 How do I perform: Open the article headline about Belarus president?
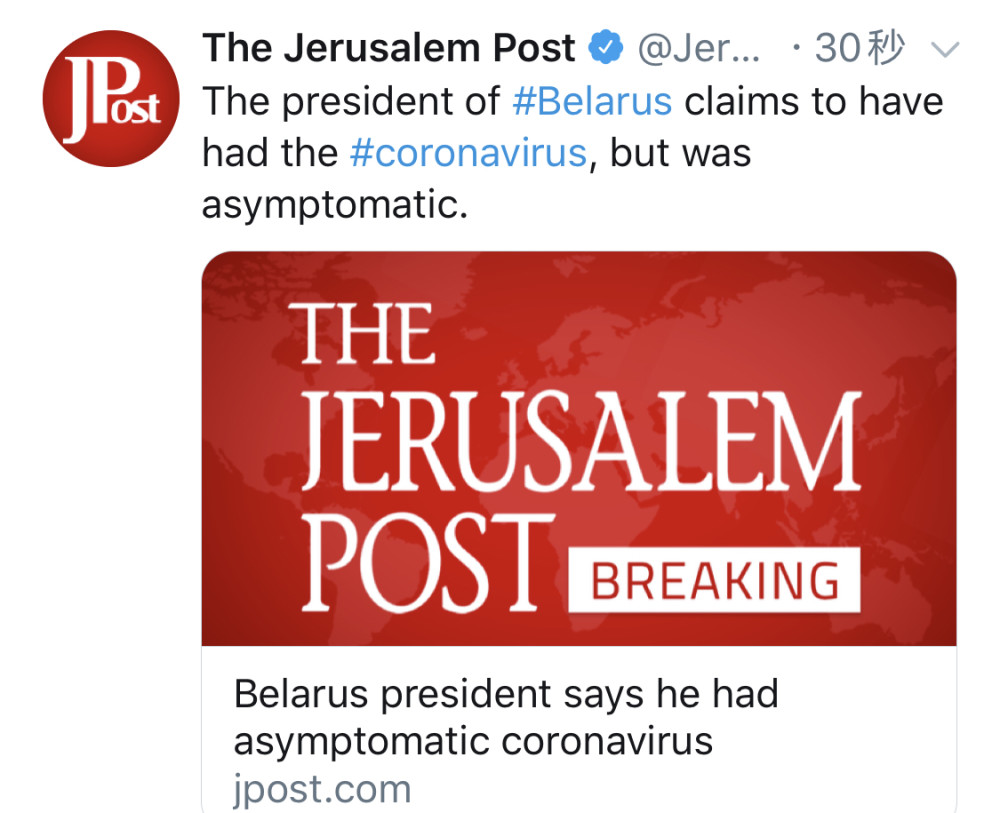pyautogui.click(x=506, y=718)
